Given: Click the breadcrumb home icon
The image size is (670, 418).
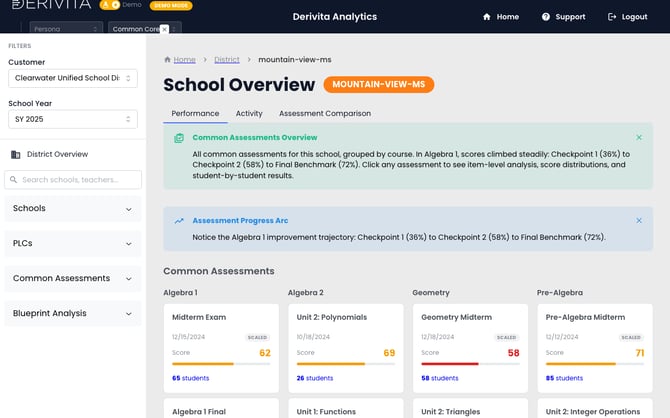Looking at the screenshot, I should [168, 59].
